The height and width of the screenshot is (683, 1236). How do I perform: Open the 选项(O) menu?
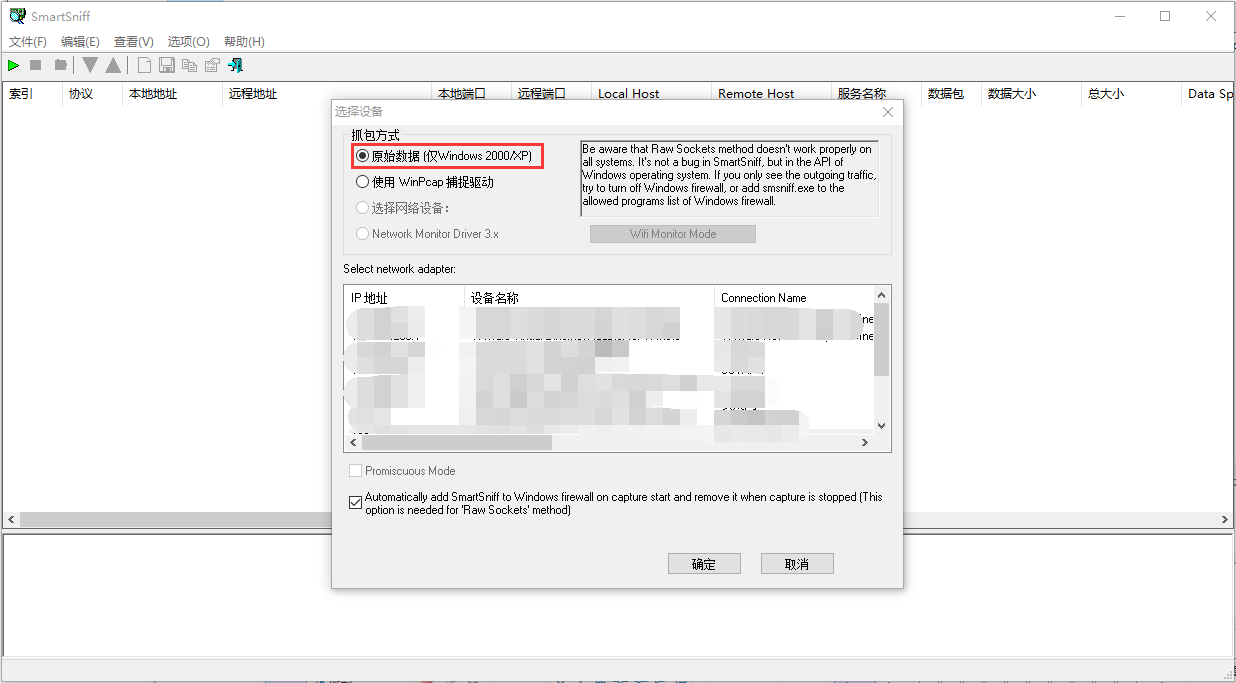(188, 42)
